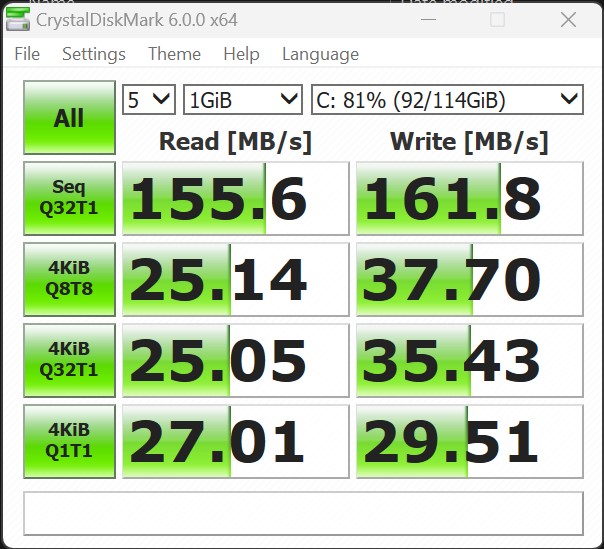The width and height of the screenshot is (604, 549).
Task: Open the test size dropdown showing 1GiB
Action: tap(243, 100)
